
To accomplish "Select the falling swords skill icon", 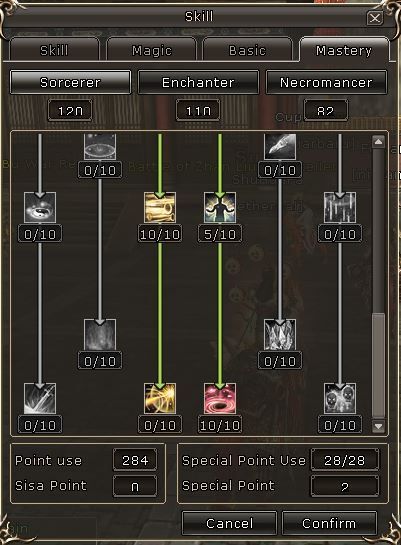I will [x=40, y=399].
